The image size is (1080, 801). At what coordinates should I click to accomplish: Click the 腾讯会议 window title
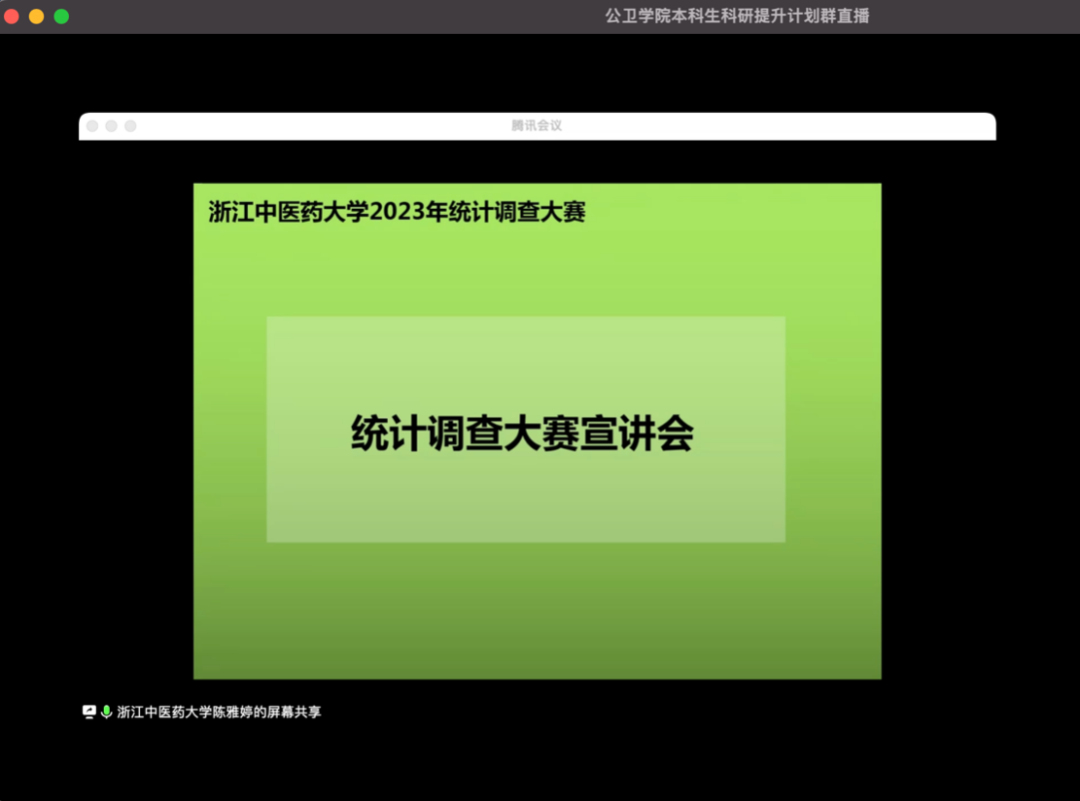pyautogui.click(x=536, y=126)
